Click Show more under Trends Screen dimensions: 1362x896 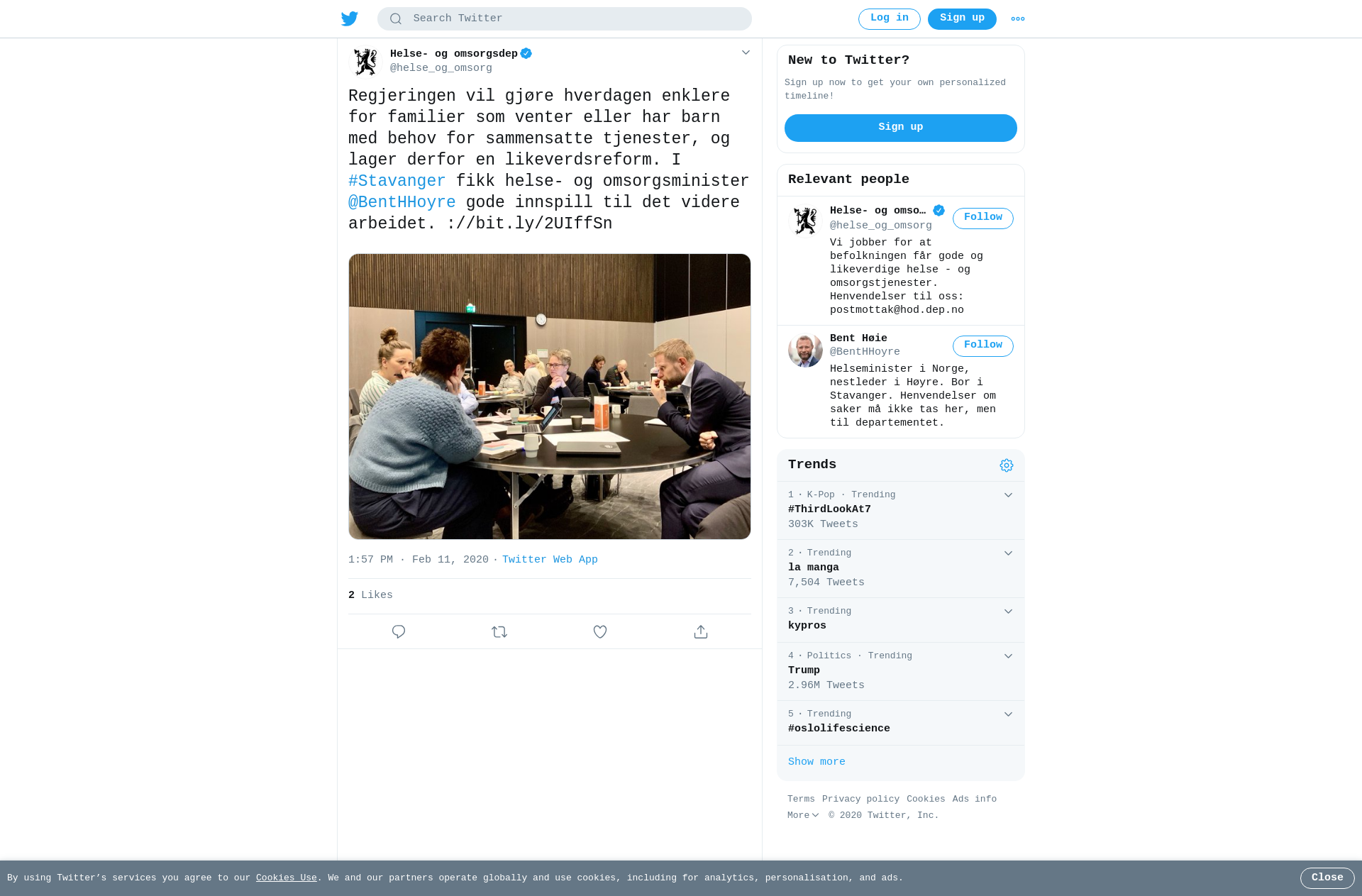point(816,762)
